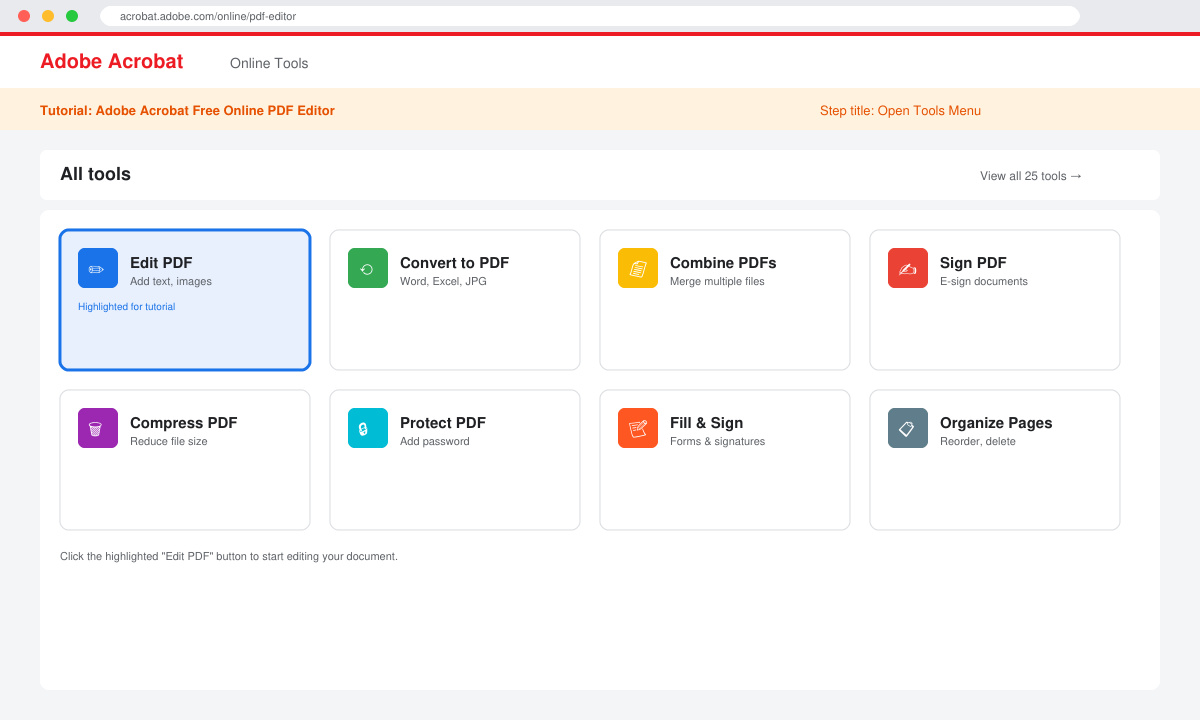
Task: Open the Edit PDF tool title
Action: pyautogui.click(x=161, y=263)
